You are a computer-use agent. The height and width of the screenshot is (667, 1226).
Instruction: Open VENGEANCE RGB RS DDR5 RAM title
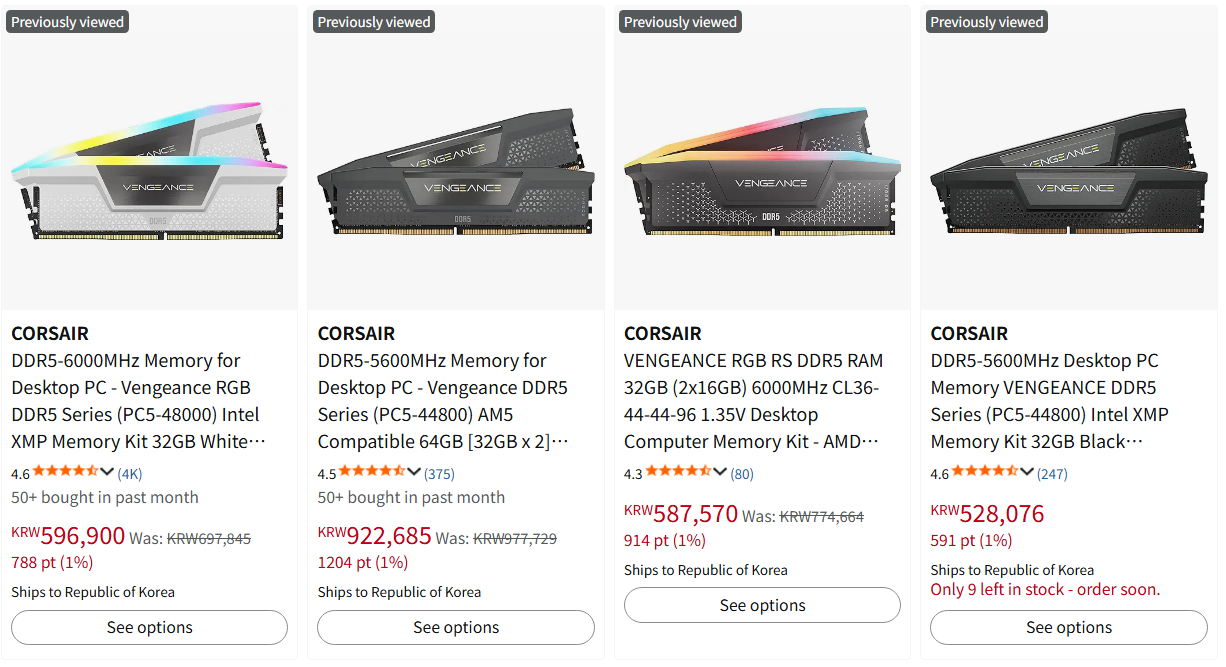pyautogui.click(x=753, y=401)
